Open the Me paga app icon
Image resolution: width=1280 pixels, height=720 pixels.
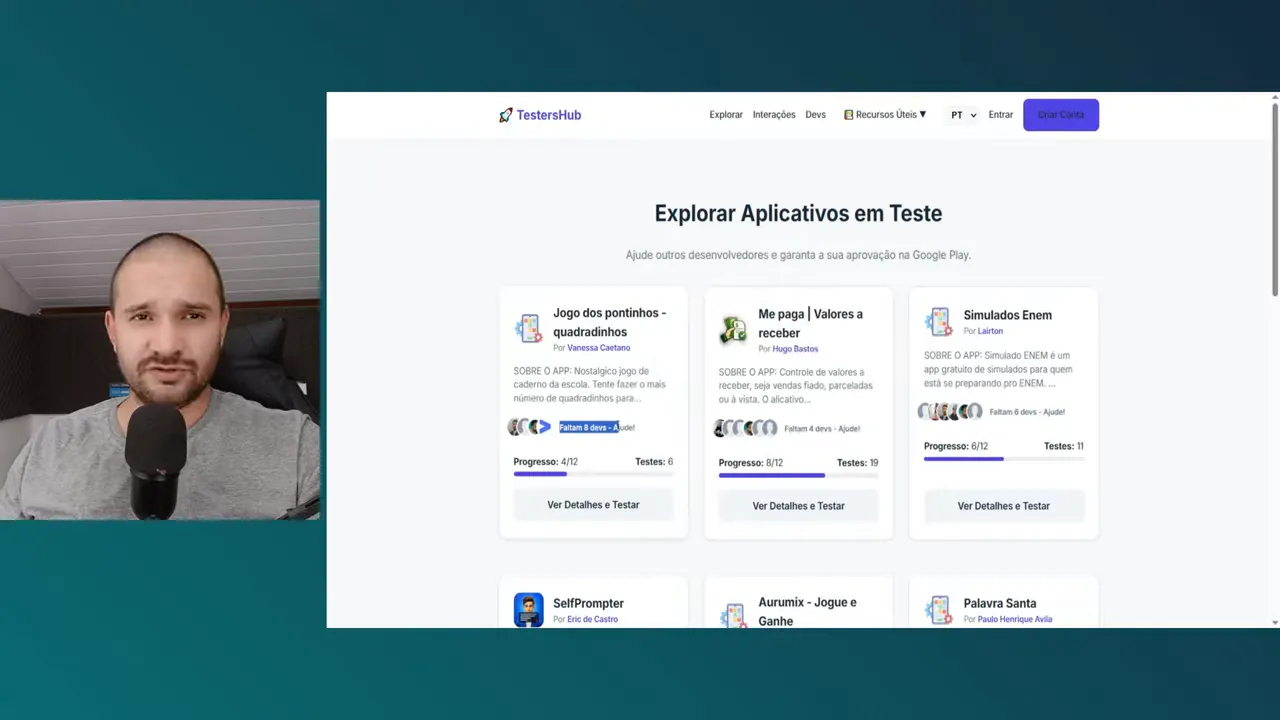tap(733, 329)
